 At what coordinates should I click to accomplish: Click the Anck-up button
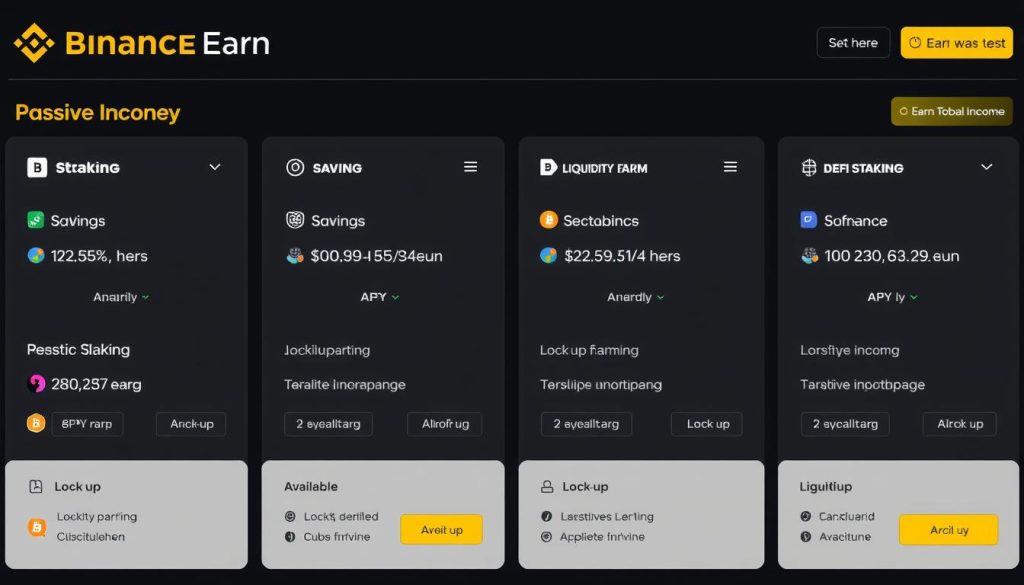point(191,424)
